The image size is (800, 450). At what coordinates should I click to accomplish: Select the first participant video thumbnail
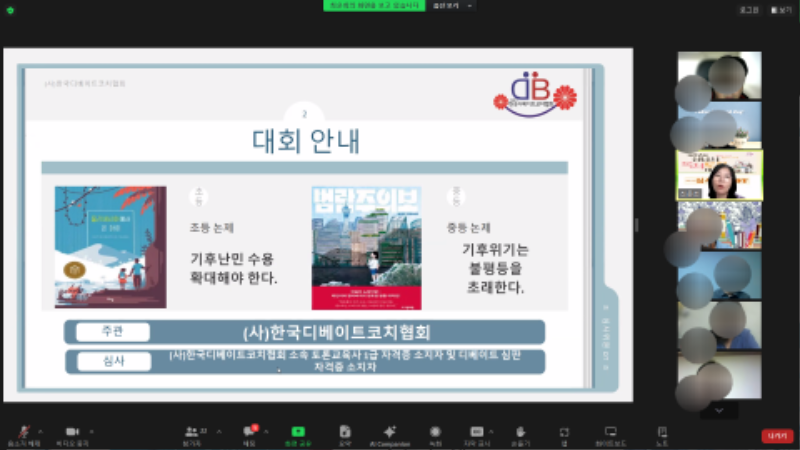coord(719,75)
